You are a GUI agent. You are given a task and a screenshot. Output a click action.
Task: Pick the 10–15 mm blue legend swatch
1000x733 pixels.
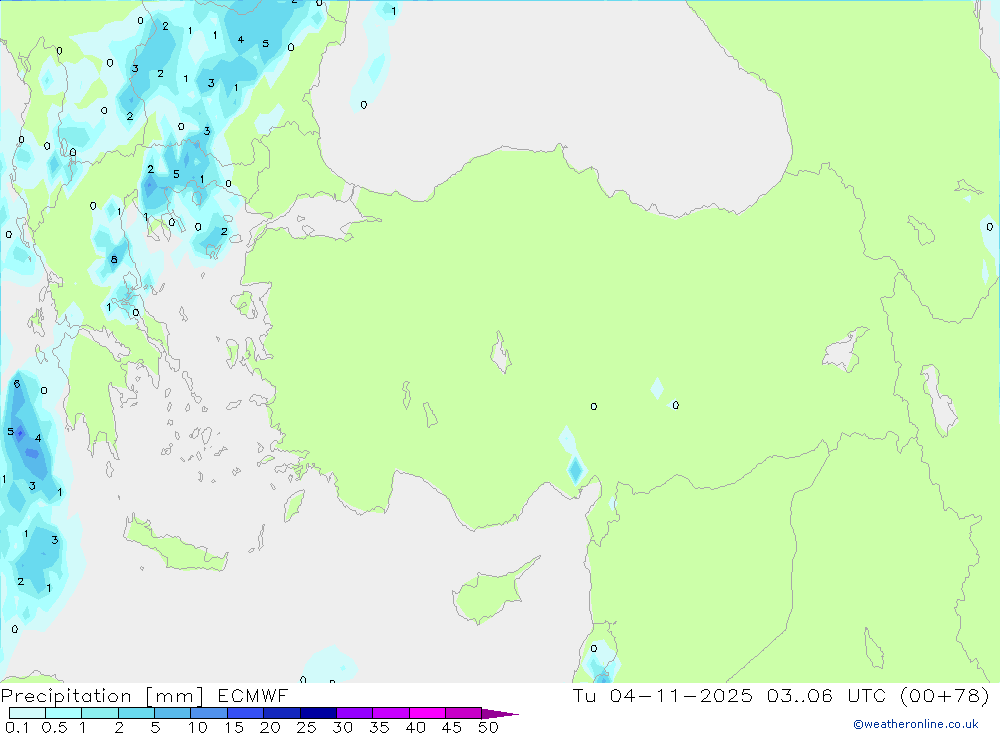coord(209,713)
